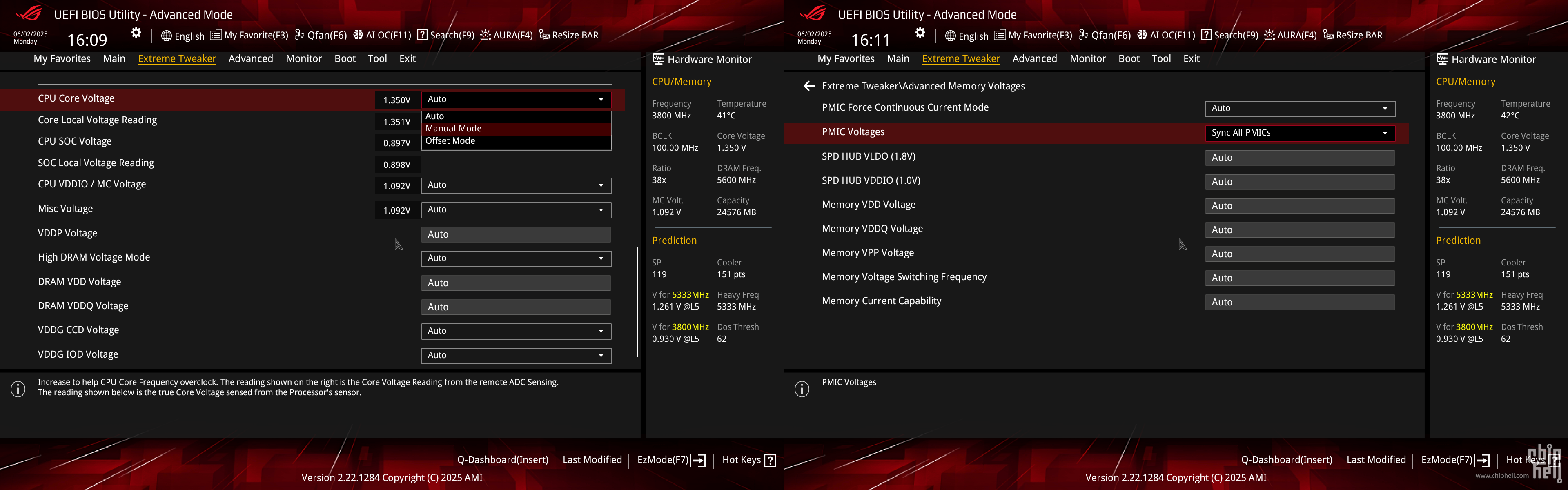Click SPD HUB VLDO (1.8V) field
The width and height of the screenshot is (1568, 490).
pos(1300,158)
